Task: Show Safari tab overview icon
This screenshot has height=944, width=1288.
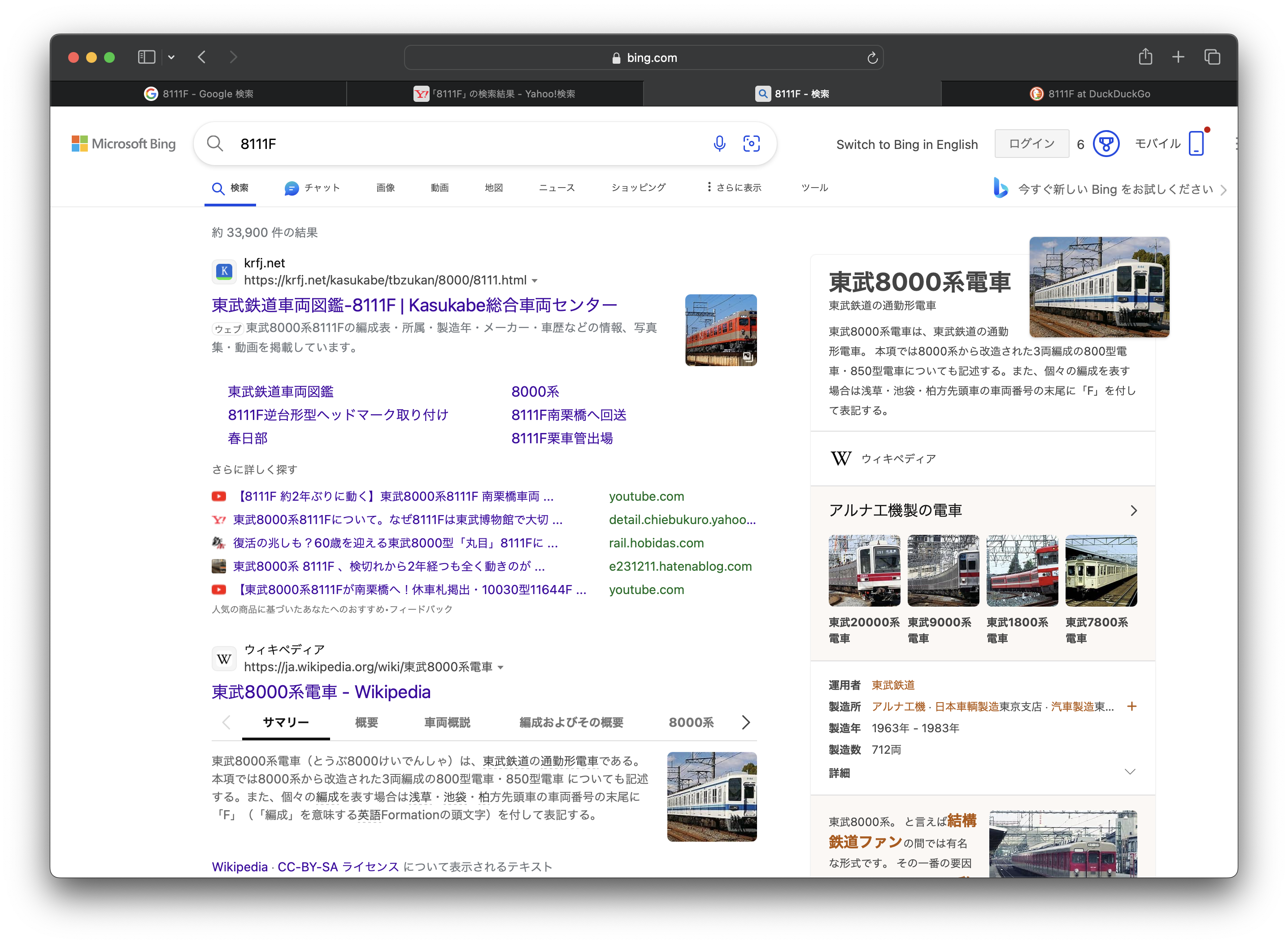Action: 1212,57
